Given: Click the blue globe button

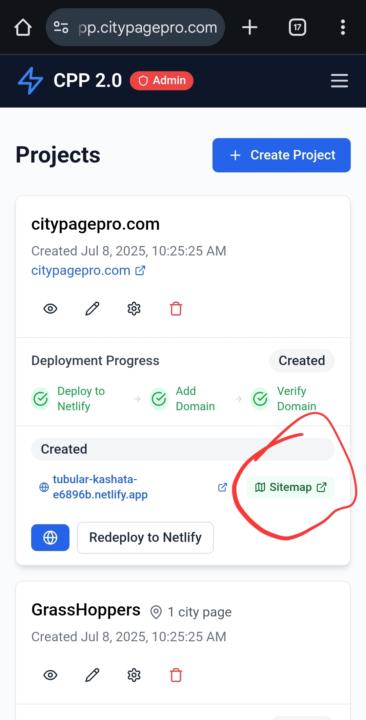Looking at the screenshot, I should [50, 537].
